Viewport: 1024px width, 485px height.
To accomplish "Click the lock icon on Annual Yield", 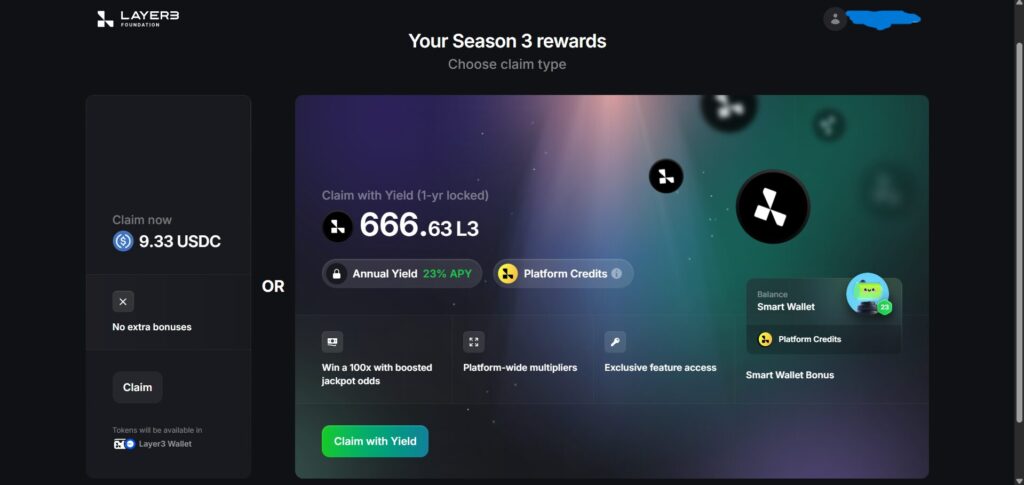I will coord(336,274).
